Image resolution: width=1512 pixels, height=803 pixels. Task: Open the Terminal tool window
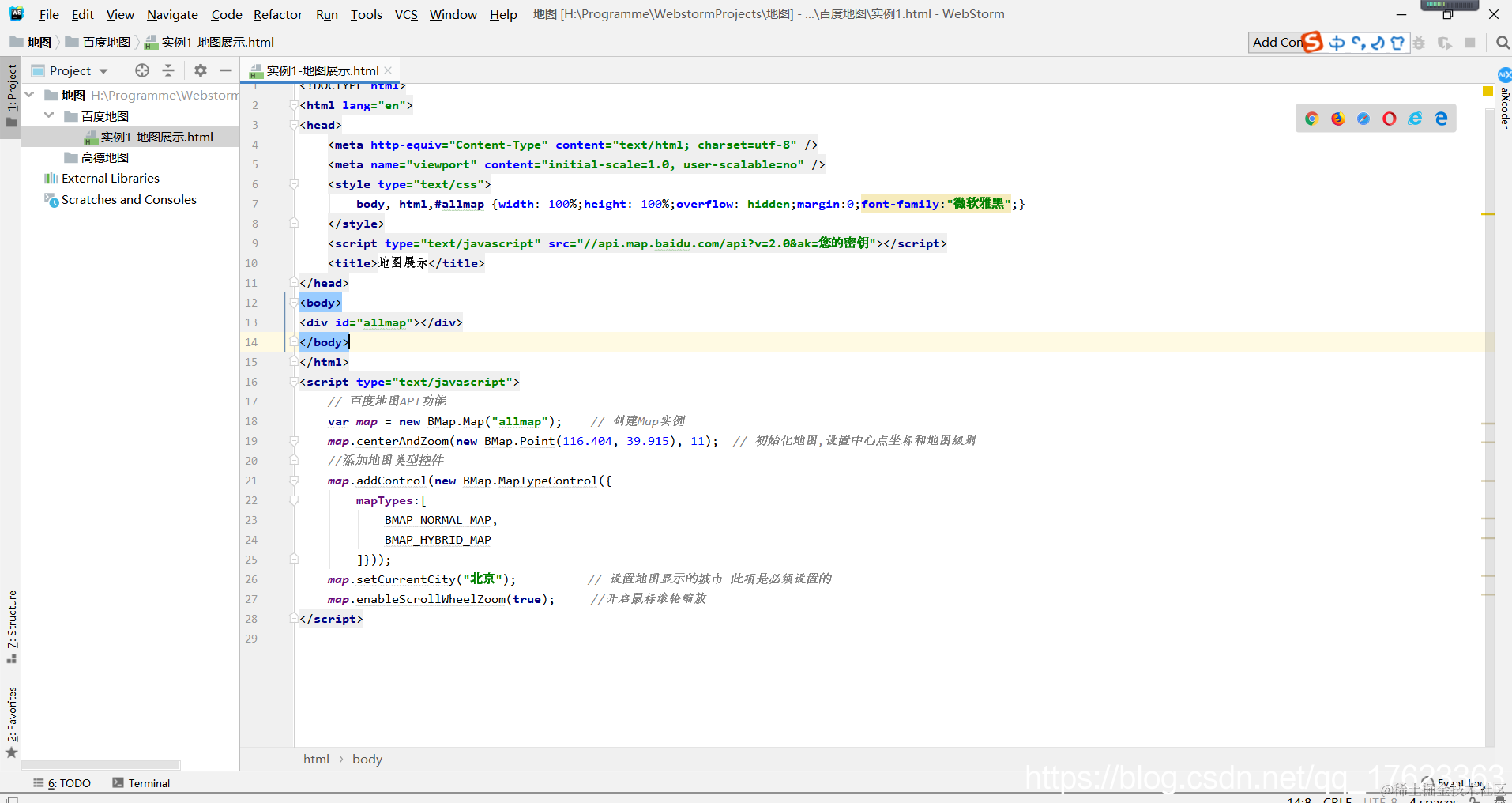point(141,783)
